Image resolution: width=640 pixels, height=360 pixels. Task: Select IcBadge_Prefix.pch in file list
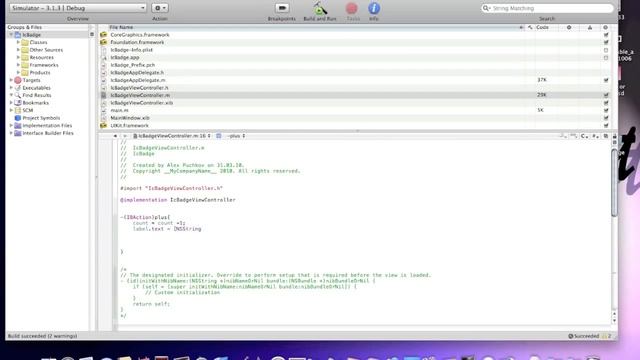point(133,65)
